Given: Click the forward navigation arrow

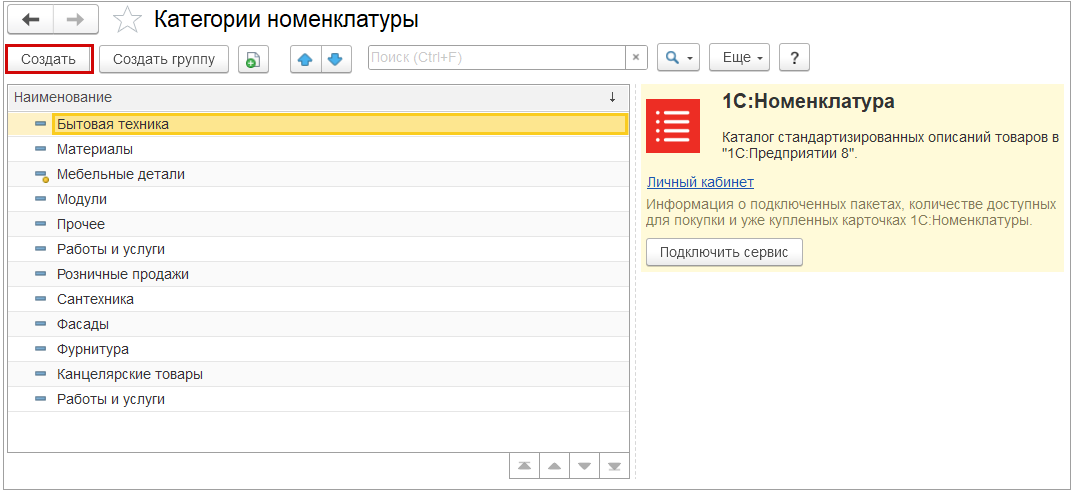Looking at the screenshot, I should 75,19.
